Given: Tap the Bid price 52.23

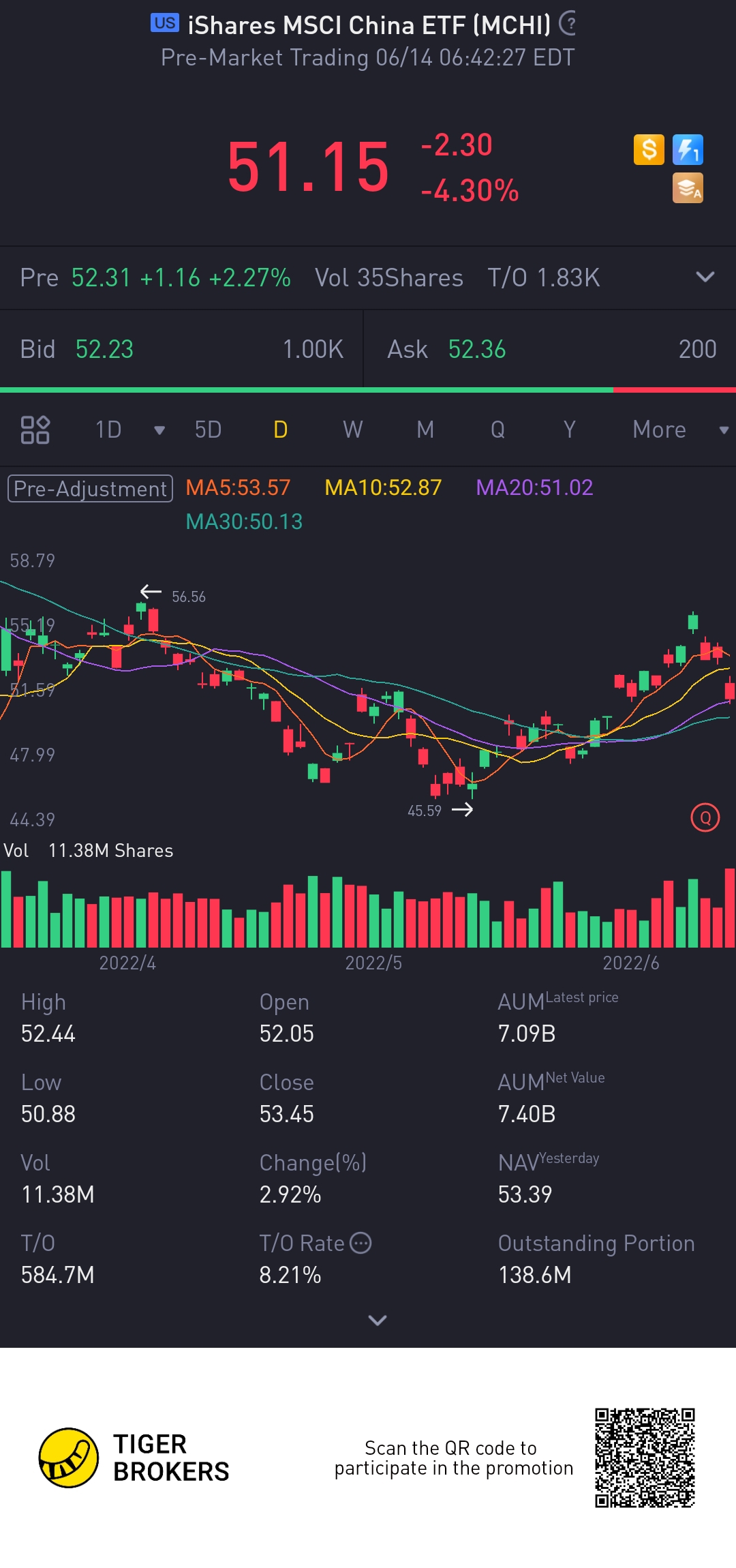Looking at the screenshot, I should pos(104,349).
